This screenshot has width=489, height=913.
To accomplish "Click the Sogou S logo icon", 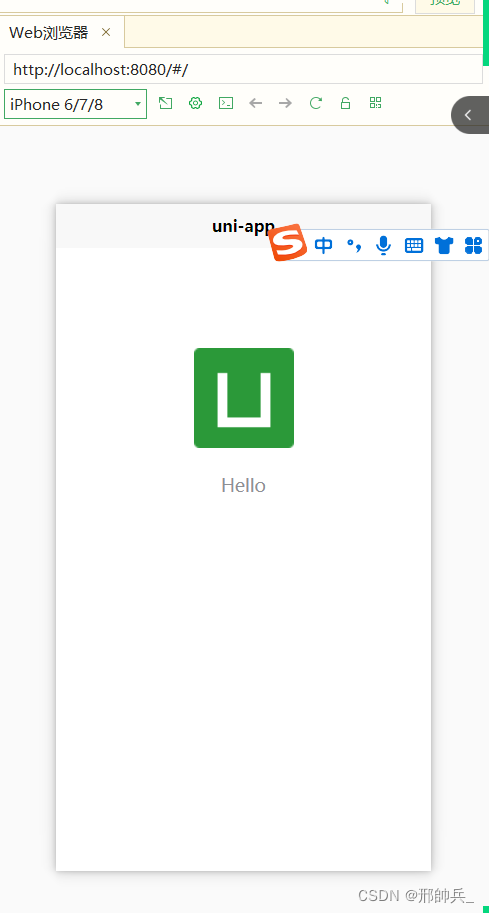I will coord(288,242).
